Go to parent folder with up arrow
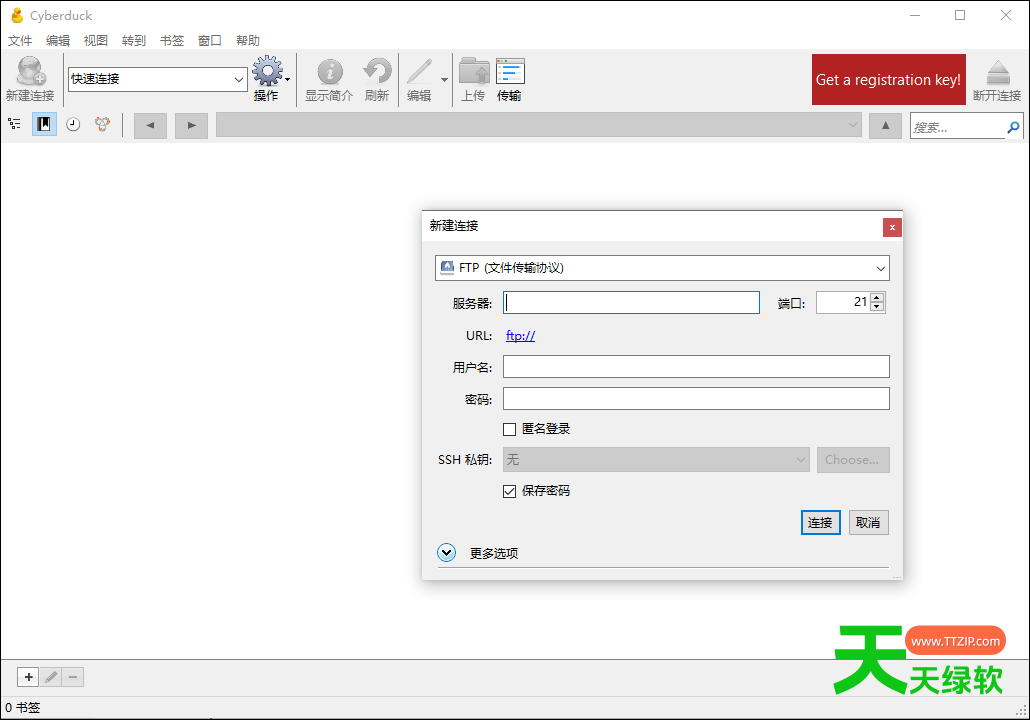The image size is (1030, 720). (885, 125)
